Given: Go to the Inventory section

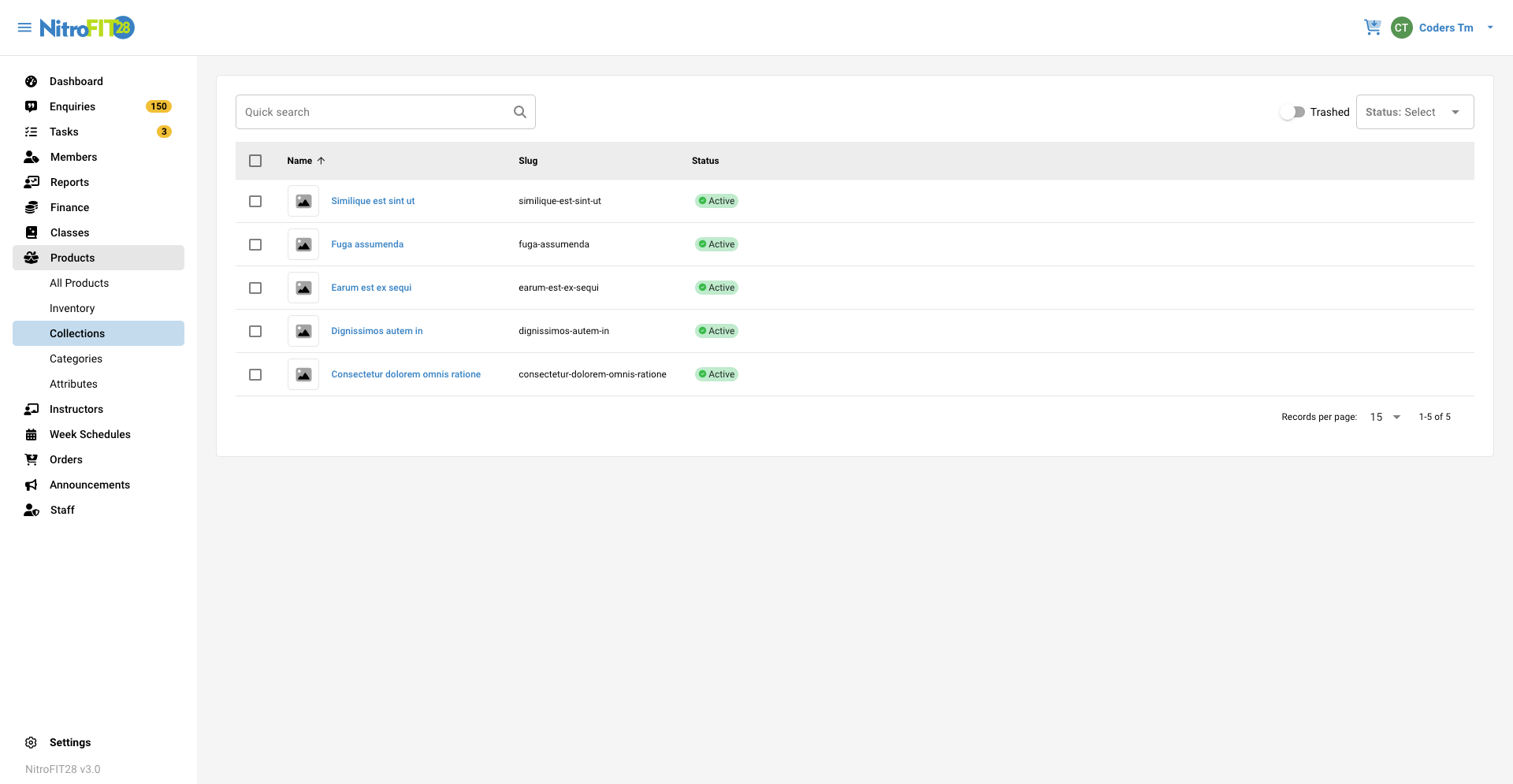Looking at the screenshot, I should (x=72, y=308).
